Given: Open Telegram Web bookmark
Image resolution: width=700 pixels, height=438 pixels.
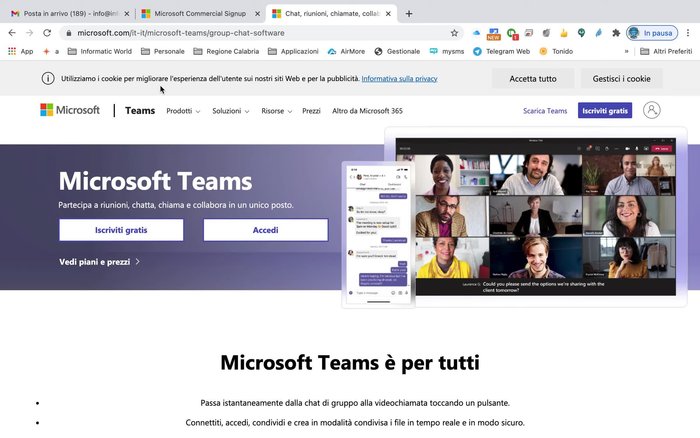Looking at the screenshot, I should coord(501,51).
